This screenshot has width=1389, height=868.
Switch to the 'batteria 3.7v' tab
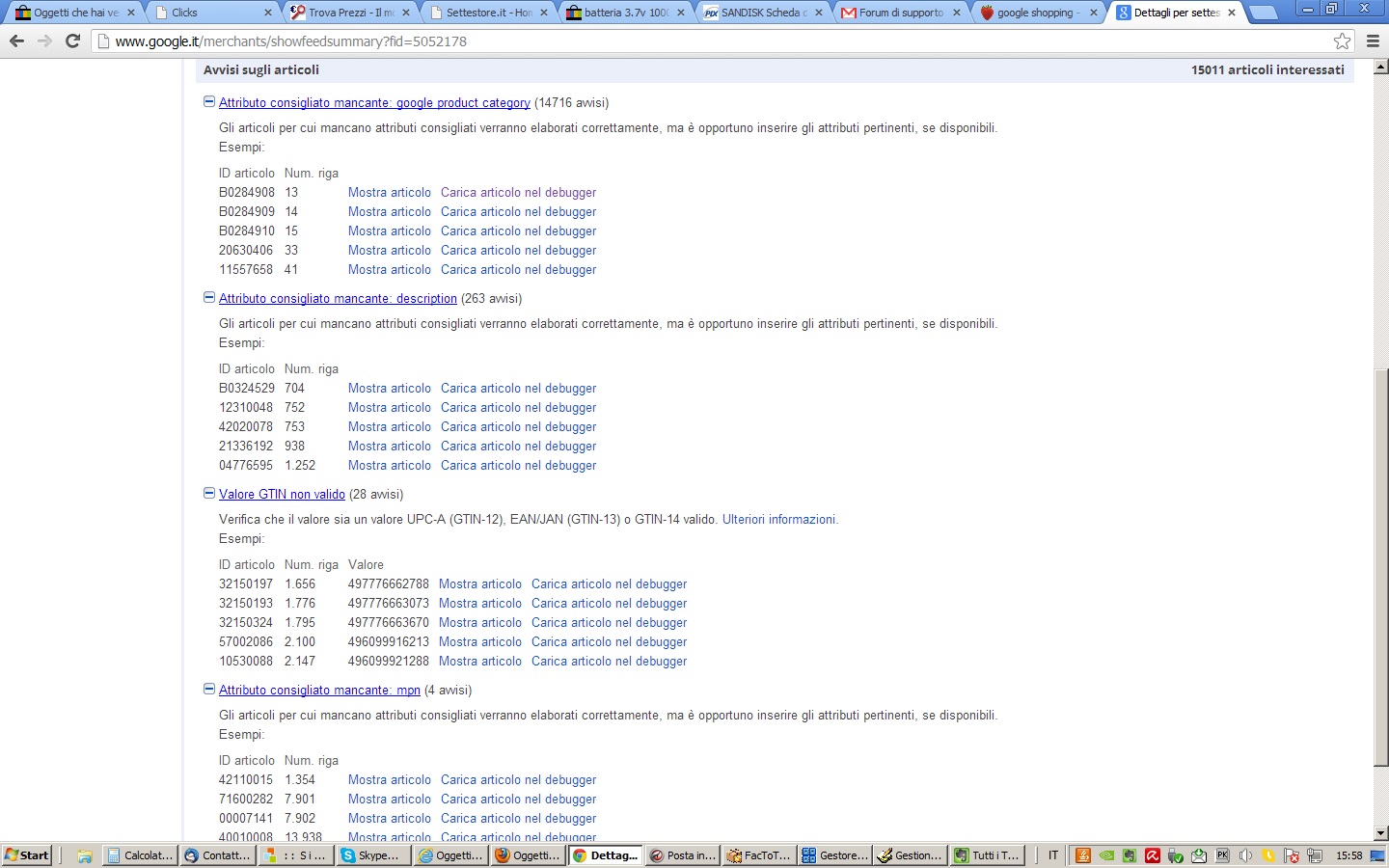point(626,13)
